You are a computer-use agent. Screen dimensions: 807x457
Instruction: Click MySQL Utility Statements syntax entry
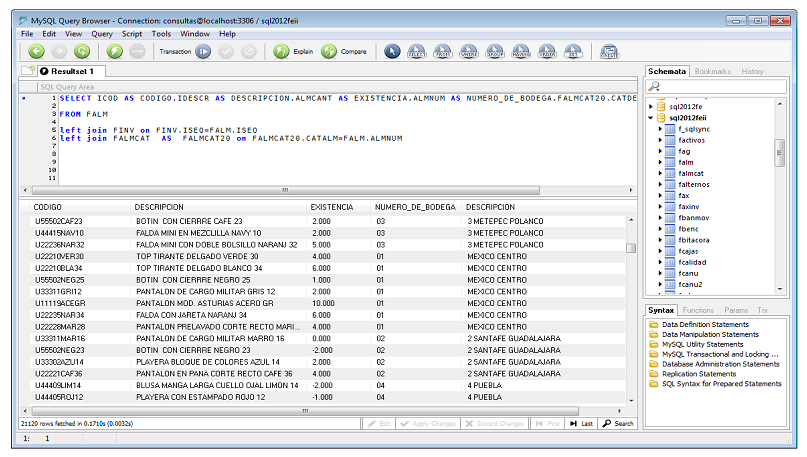[703, 345]
